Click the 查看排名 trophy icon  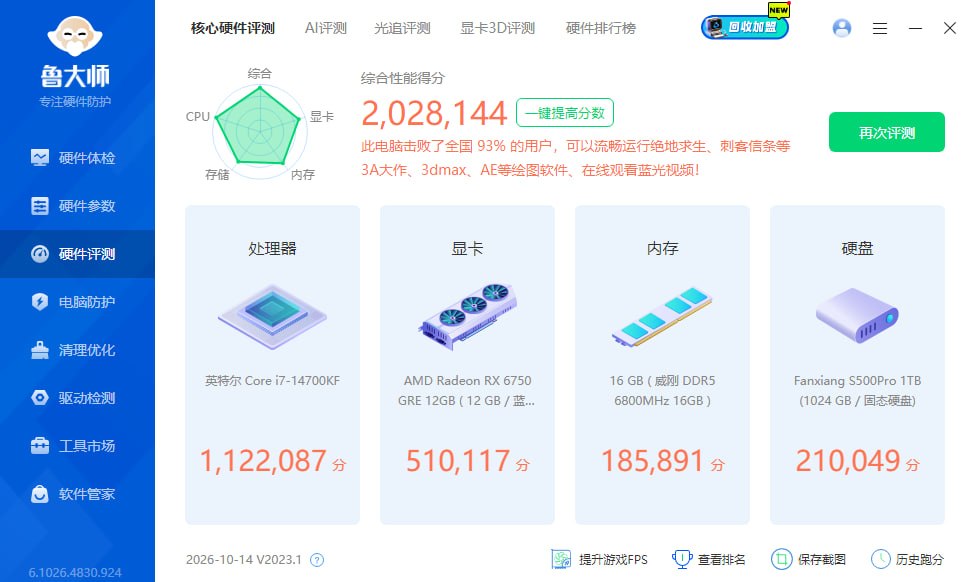pyautogui.click(x=682, y=559)
